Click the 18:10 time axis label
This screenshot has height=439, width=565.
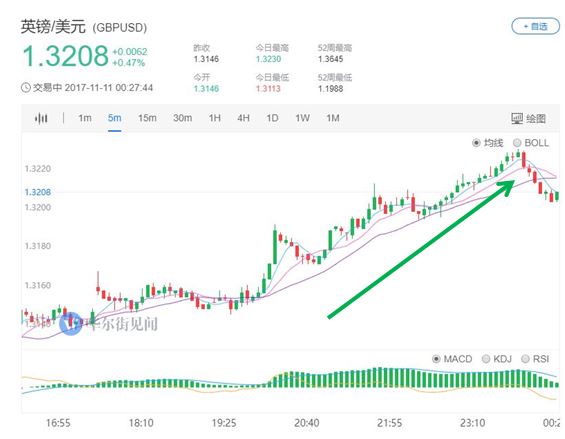141,423
